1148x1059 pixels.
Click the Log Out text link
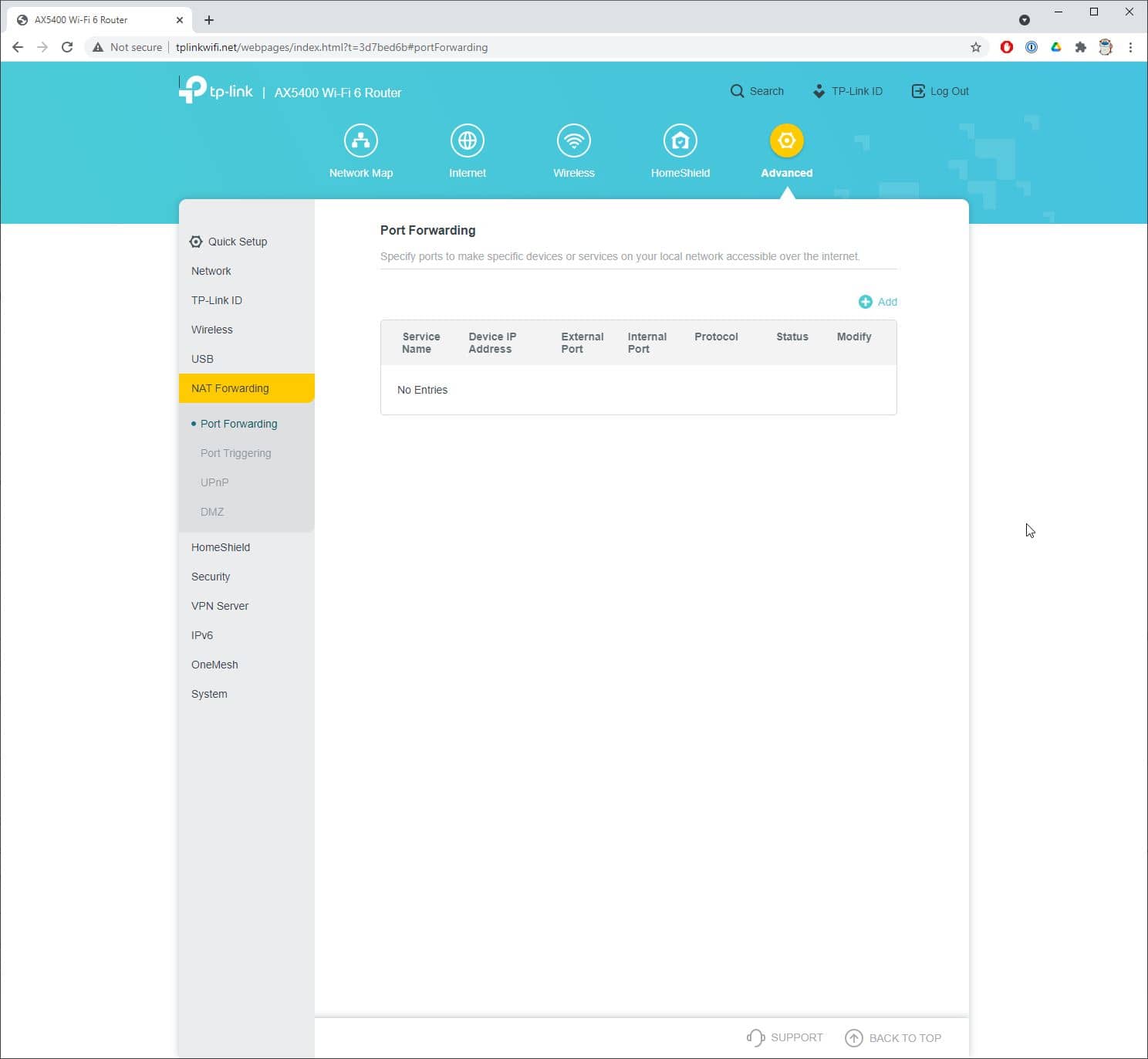pos(949,91)
